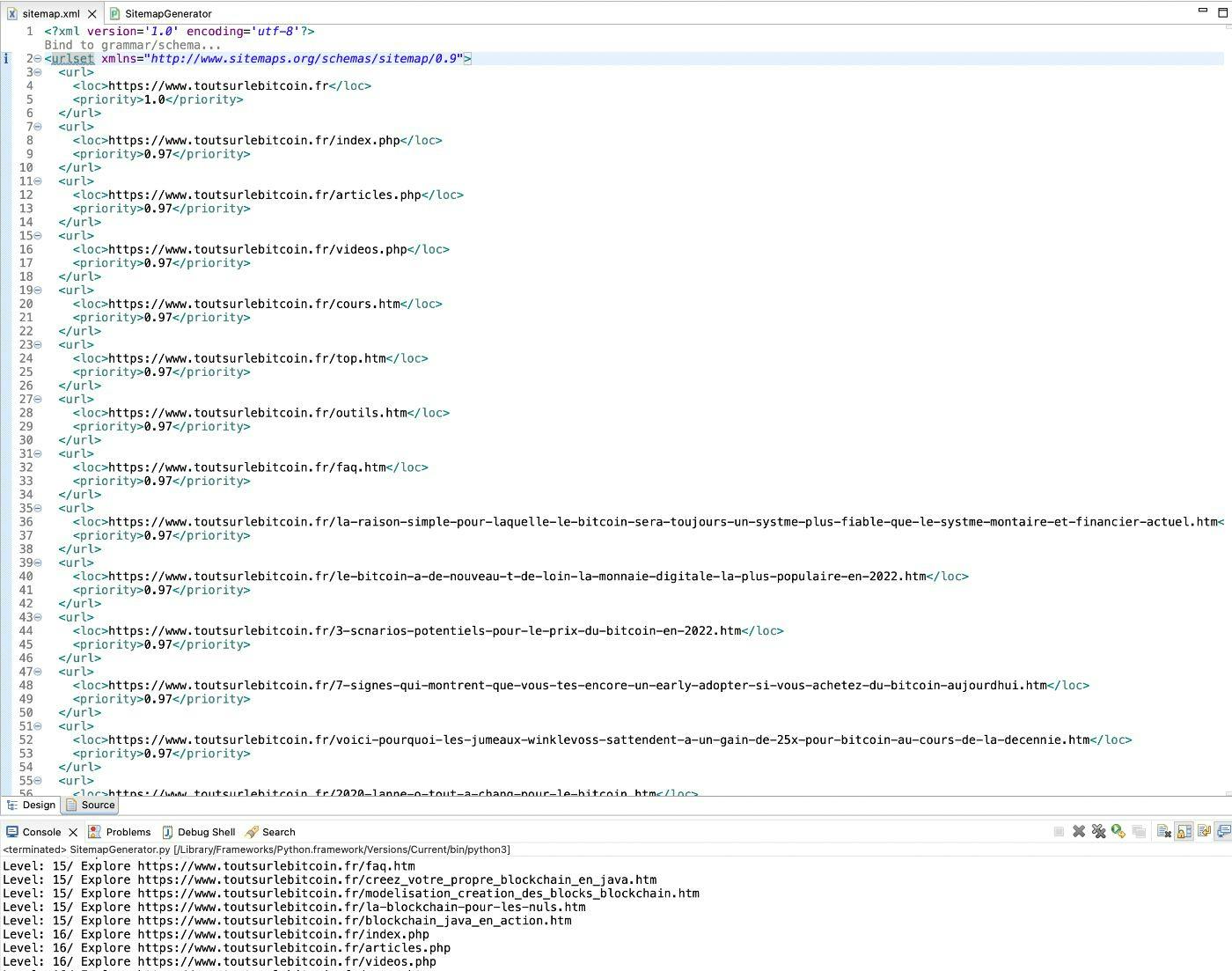Image resolution: width=1232 pixels, height=971 pixels.
Task: Close the Console view tab
Action: (73, 832)
